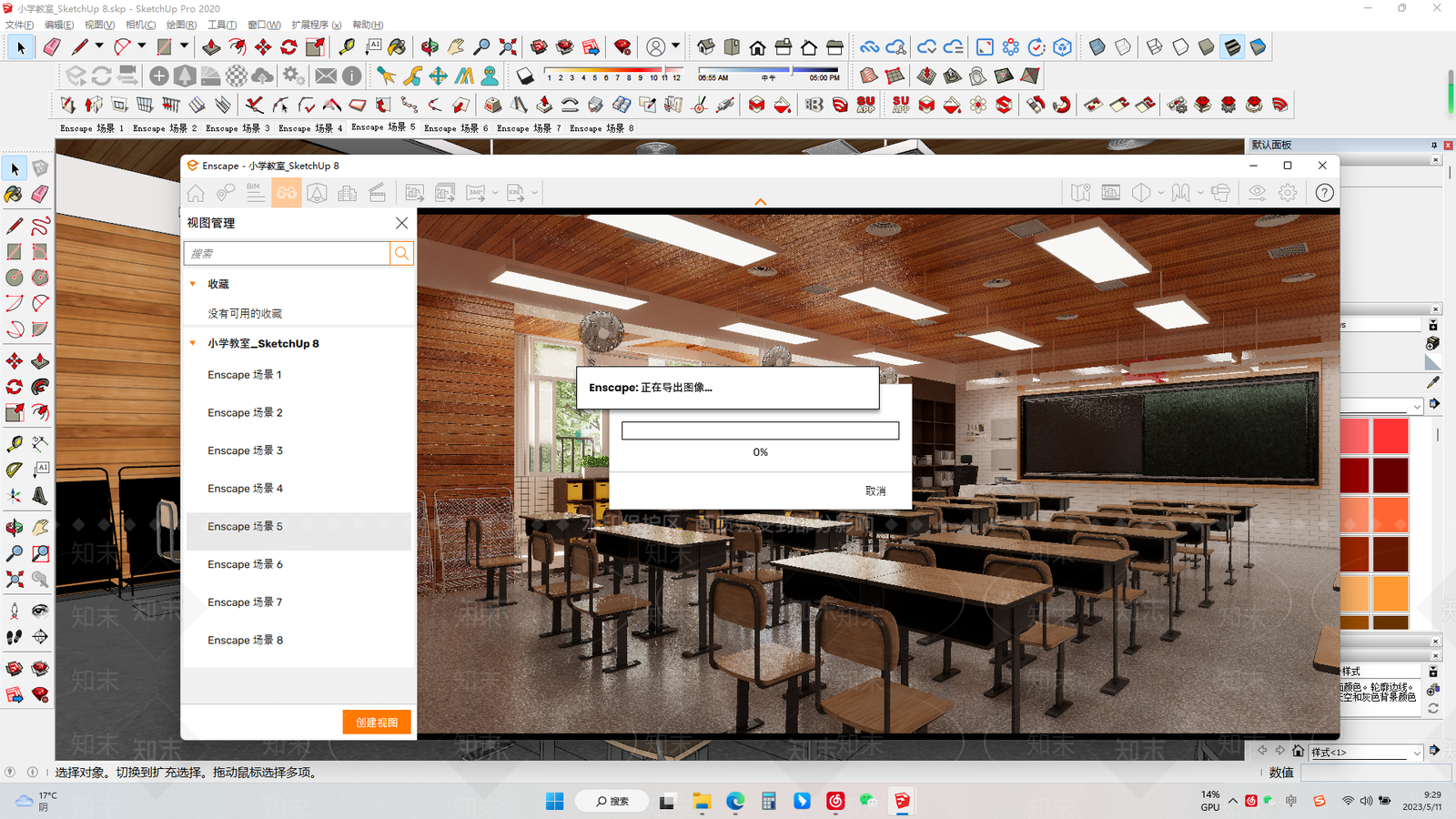1456x819 pixels.
Task: Open the Enscape help question icon
Action: pos(1325,193)
